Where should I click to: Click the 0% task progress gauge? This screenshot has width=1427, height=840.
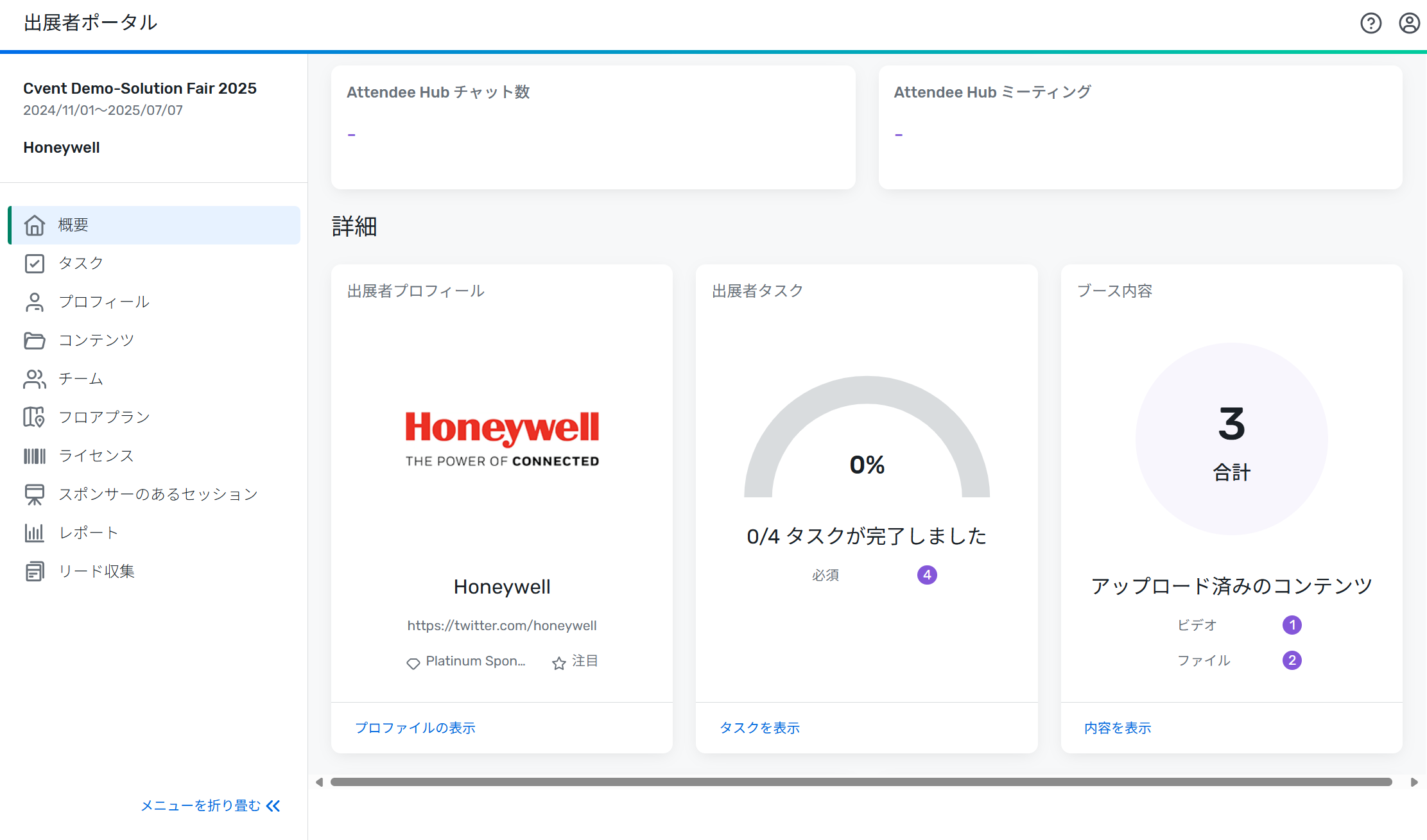[867, 437]
